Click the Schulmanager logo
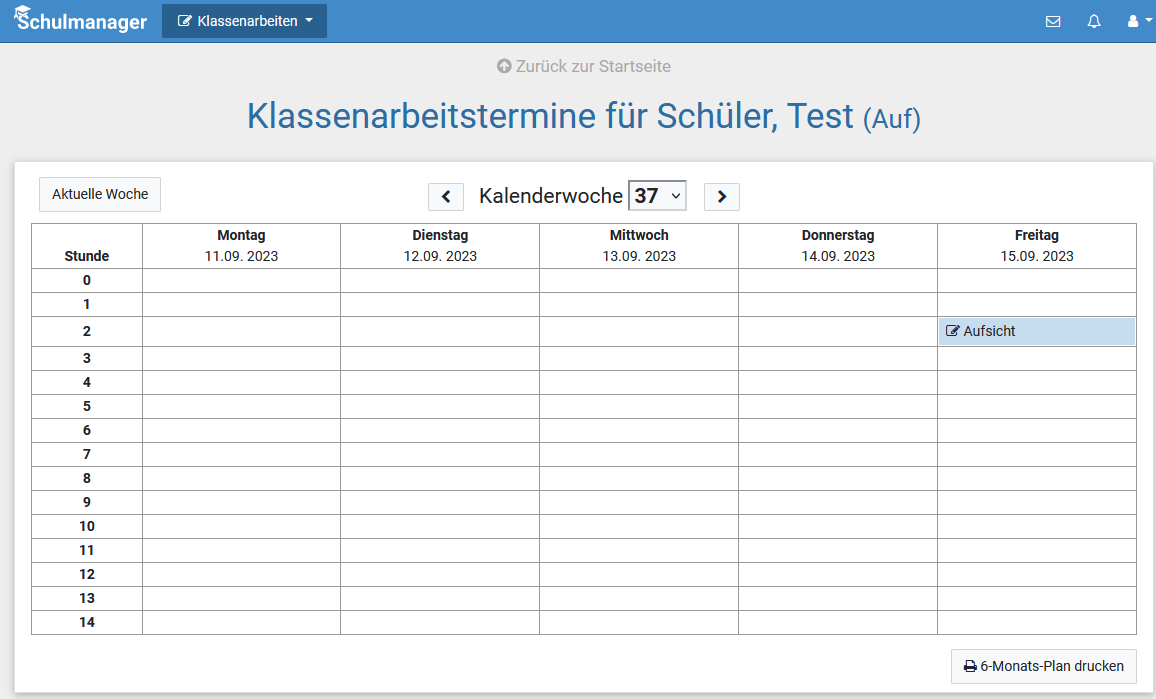Screen dimensions: 1156x699 pyautogui.click(x=80, y=20)
